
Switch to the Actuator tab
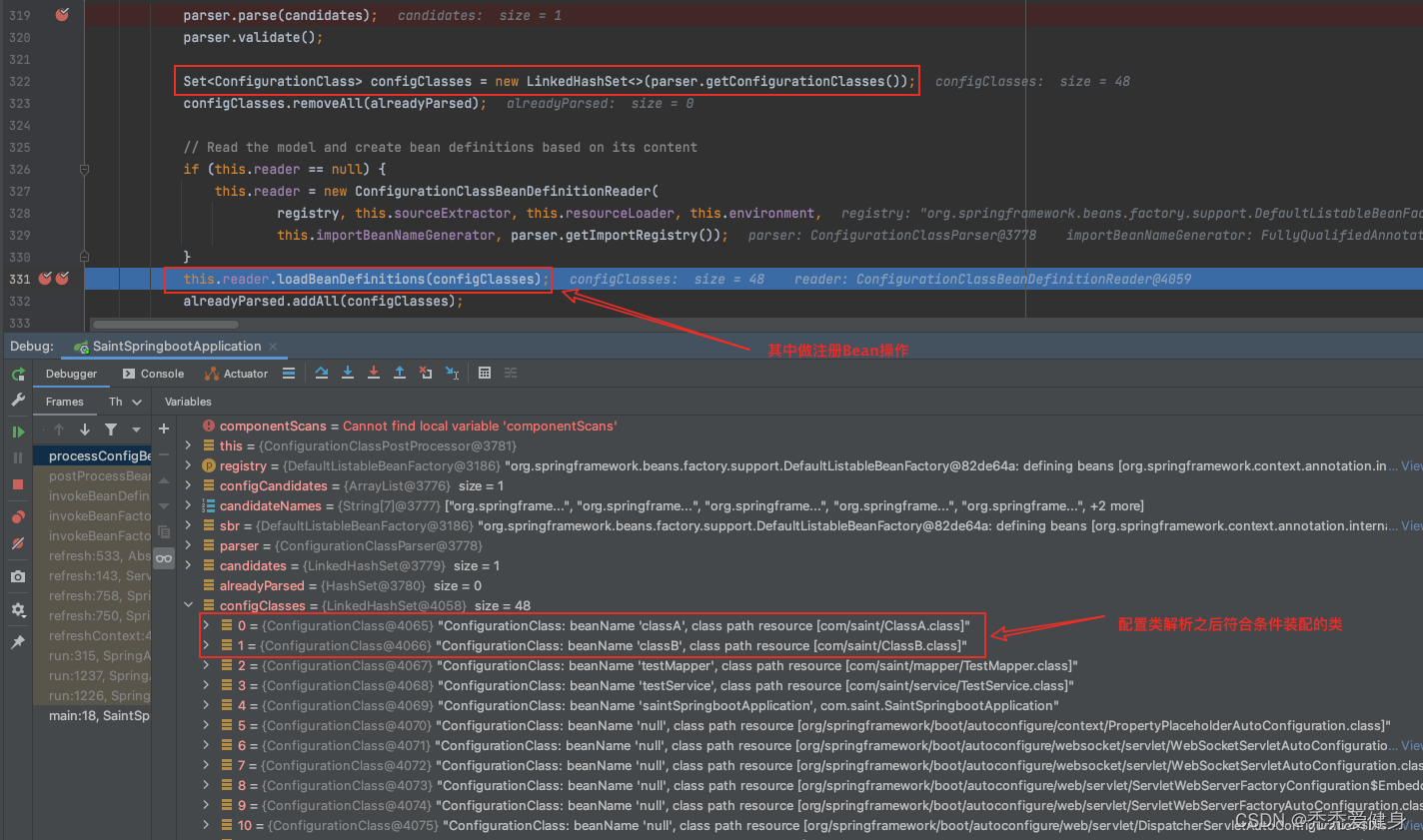[236, 374]
